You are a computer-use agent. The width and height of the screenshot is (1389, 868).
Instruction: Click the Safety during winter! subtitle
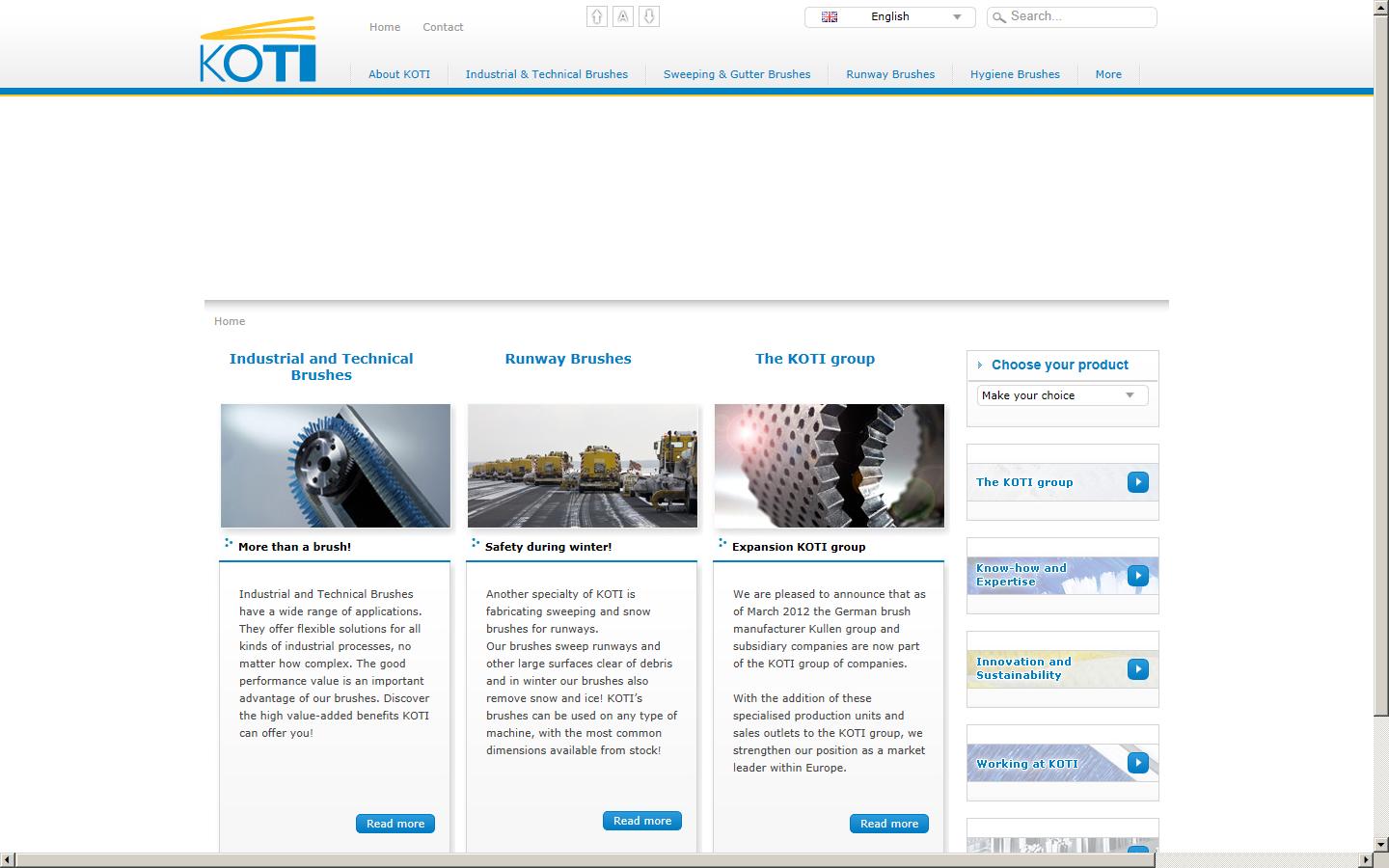pos(548,547)
